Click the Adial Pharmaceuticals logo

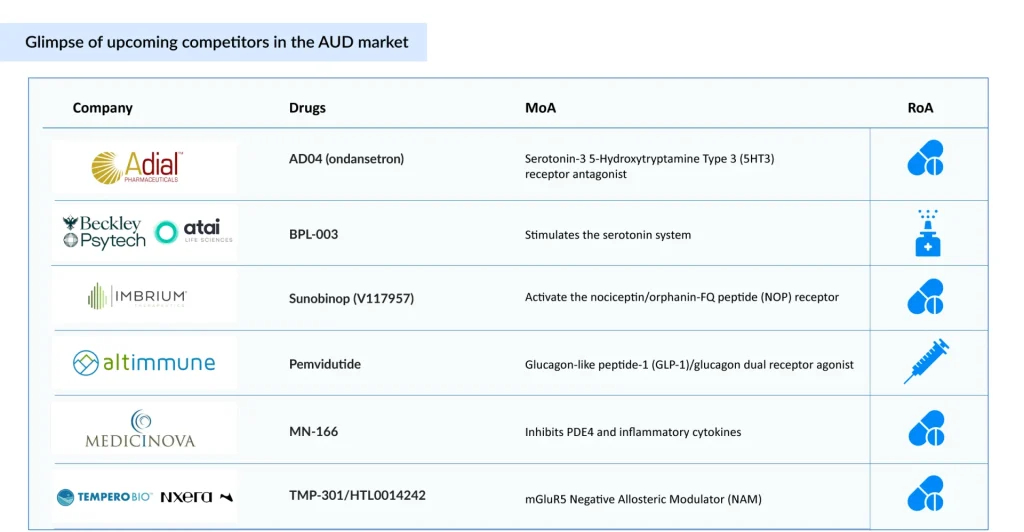(x=136, y=166)
